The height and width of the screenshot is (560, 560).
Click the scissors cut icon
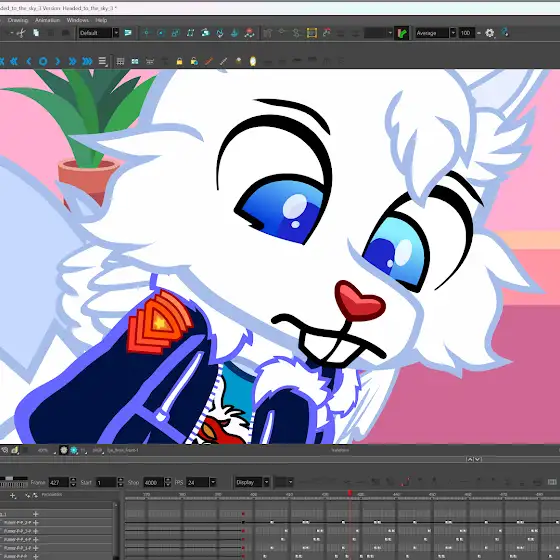tap(21, 33)
